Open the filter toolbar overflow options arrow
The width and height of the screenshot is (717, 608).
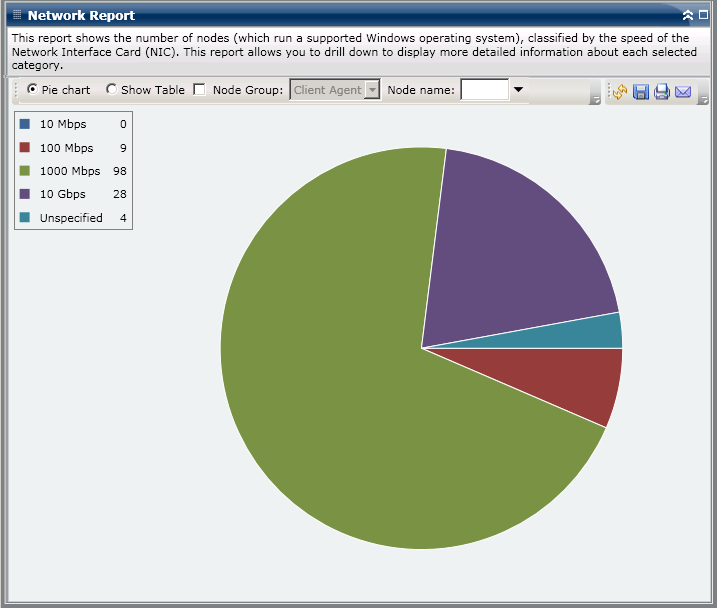595,99
